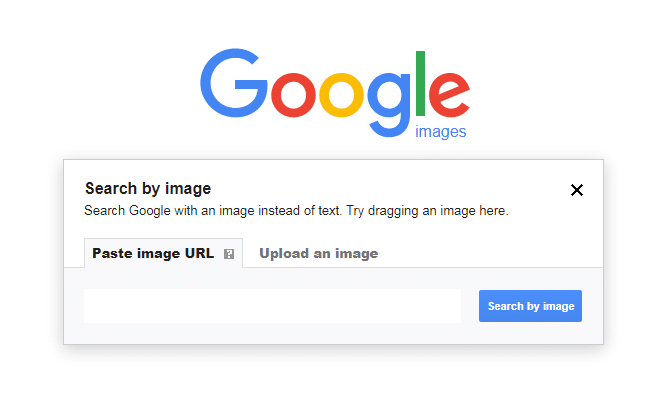
Task: Click the red e in Google logo
Action: coord(449,95)
